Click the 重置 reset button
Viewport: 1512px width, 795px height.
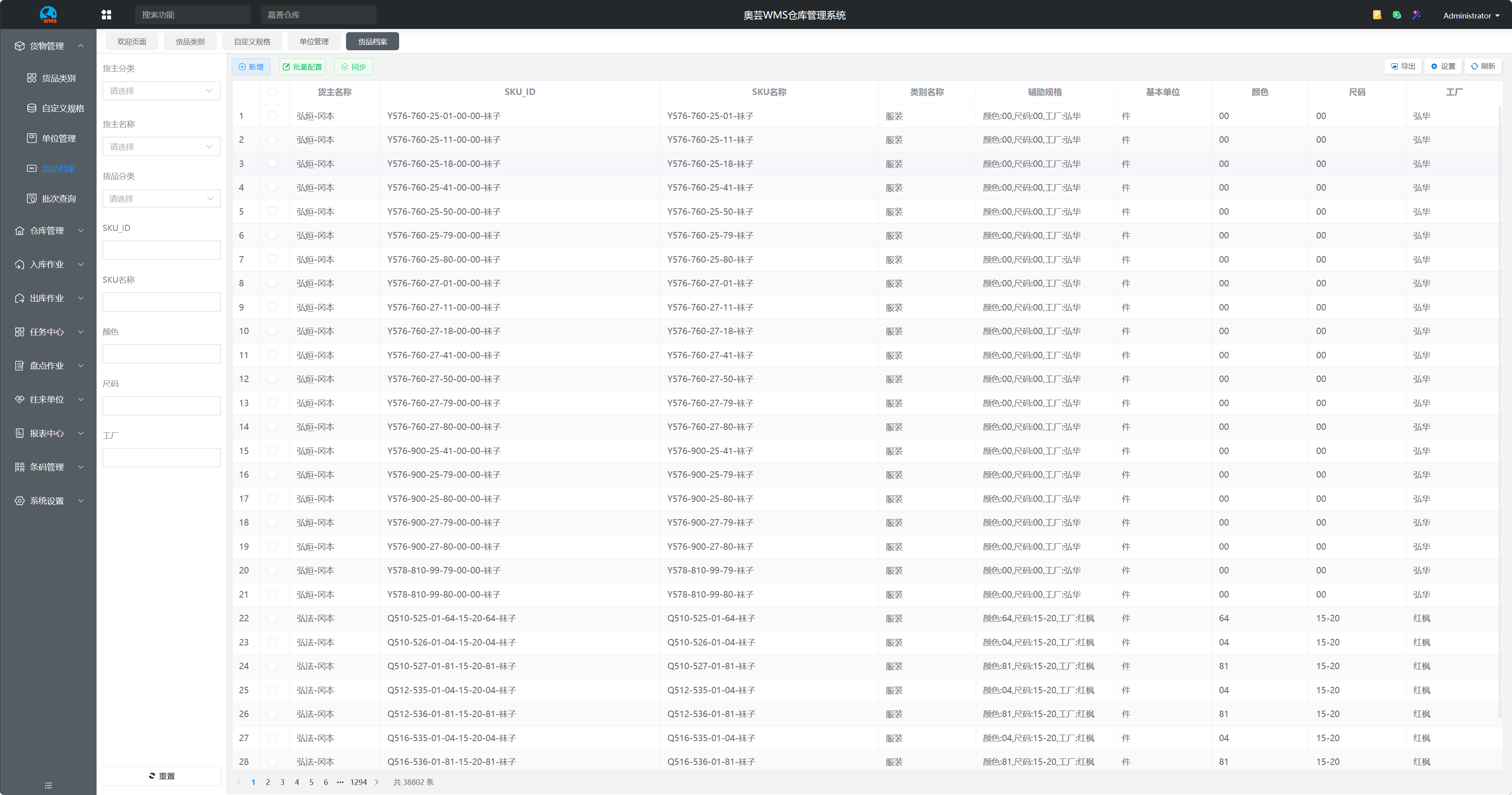coord(161,776)
